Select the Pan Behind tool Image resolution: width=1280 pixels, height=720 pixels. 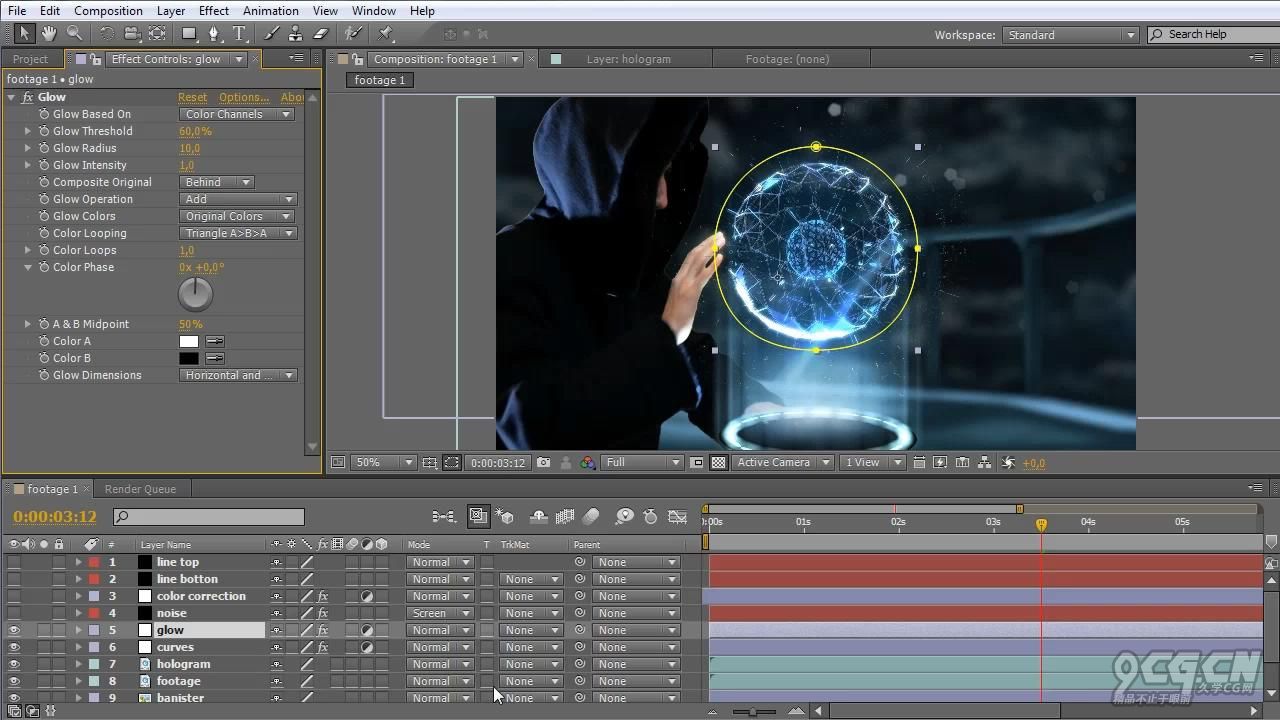click(157, 34)
